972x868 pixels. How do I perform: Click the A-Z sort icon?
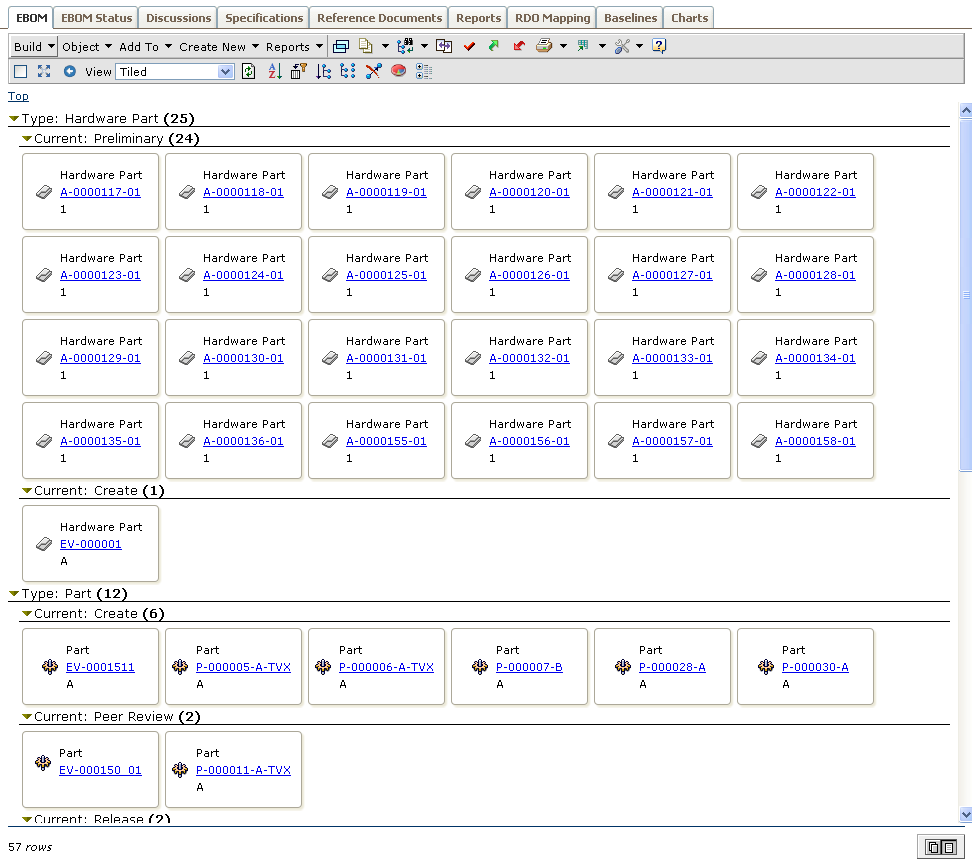click(275, 72)
